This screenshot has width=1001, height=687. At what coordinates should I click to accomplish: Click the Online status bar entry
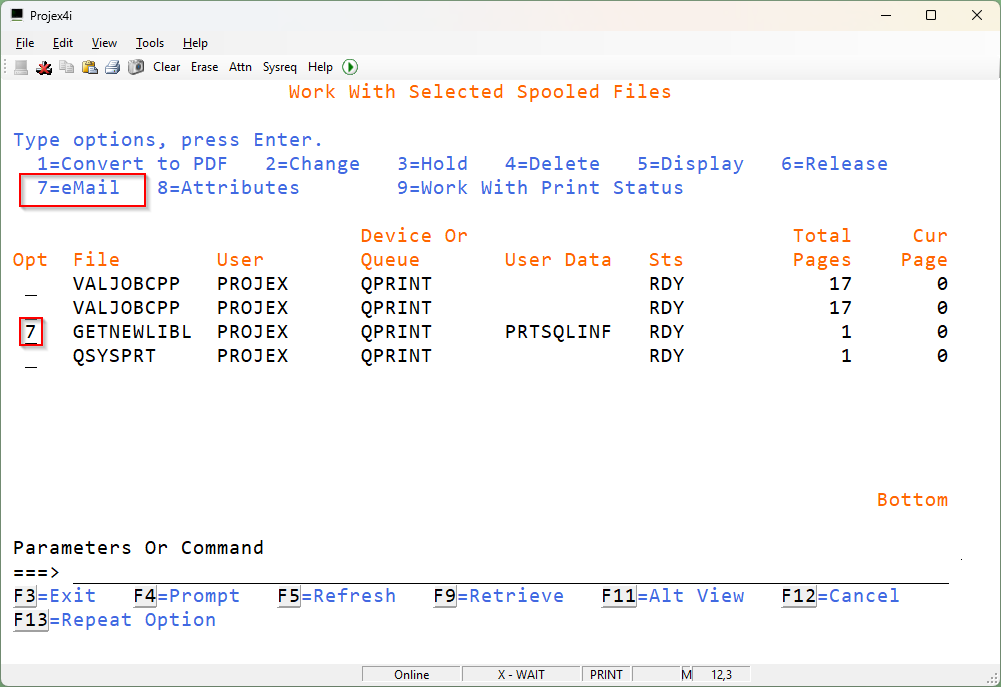[412, 675]
